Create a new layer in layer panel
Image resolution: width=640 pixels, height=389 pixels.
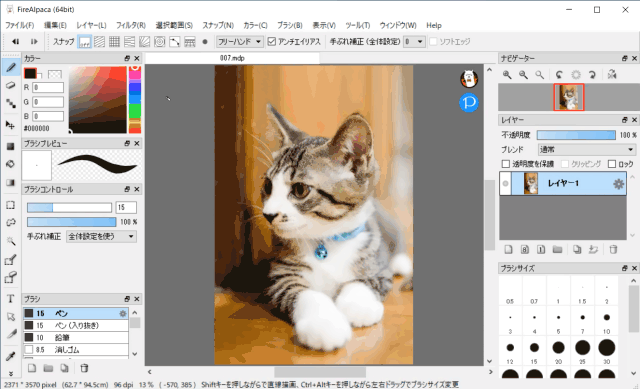[508, 249]
